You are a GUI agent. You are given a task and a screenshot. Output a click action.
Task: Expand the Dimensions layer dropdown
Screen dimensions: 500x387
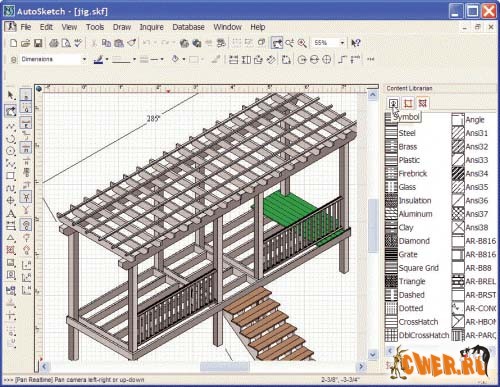pyautogui.click(x=84, y=59)
